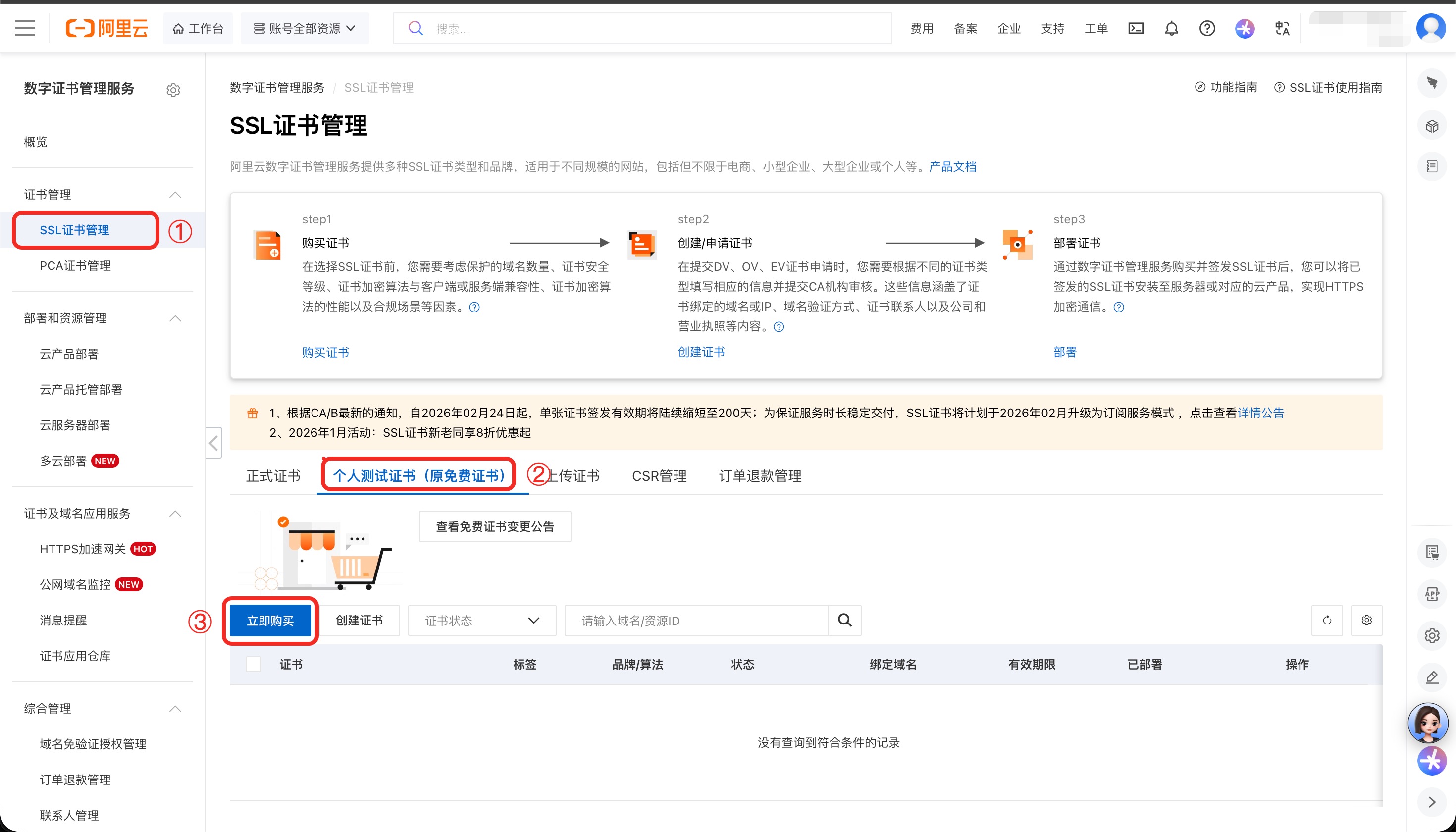This screenshot has height=832, width=1456.
Task: Collapse the 部署和资源管理 section
Action: pos(175,318)
